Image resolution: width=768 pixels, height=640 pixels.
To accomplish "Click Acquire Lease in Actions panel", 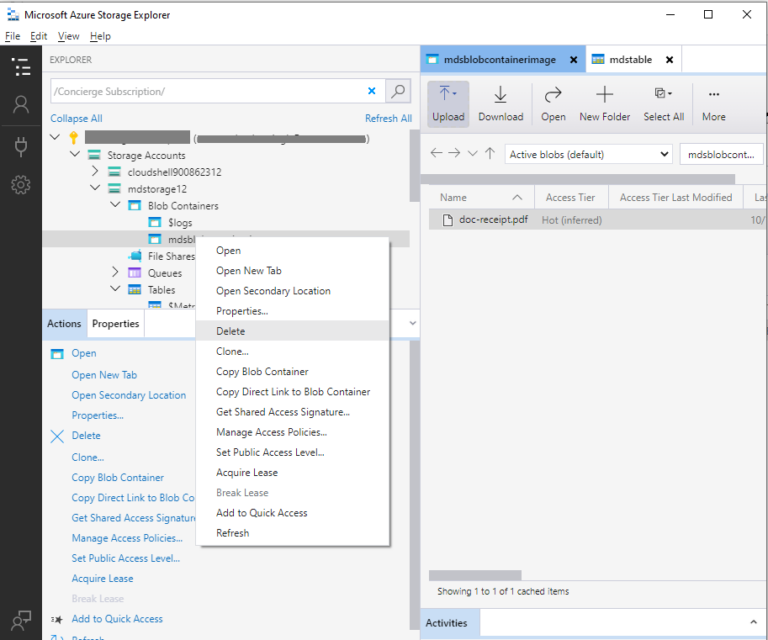I will (102, 579).
